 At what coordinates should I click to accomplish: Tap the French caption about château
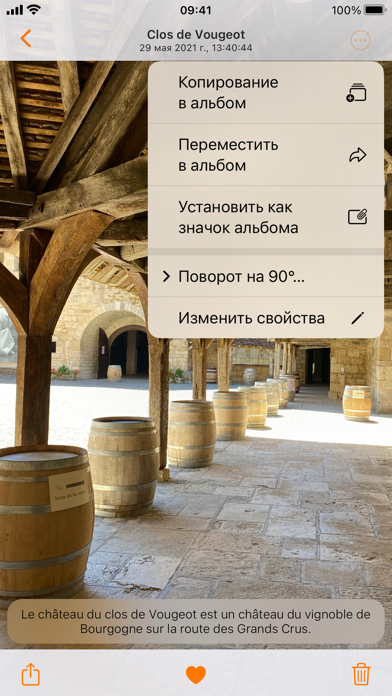196,622
